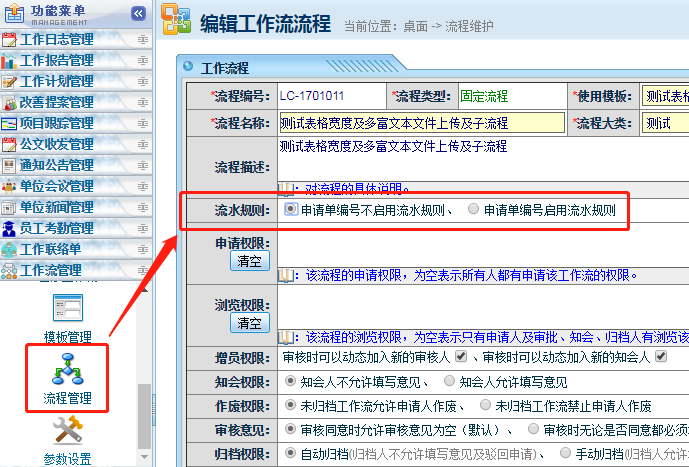The width and height of the screenshot is (689, 467).
Task: Clear 浏览权限 with 清空 button
Action: click(x=250, y=323)
